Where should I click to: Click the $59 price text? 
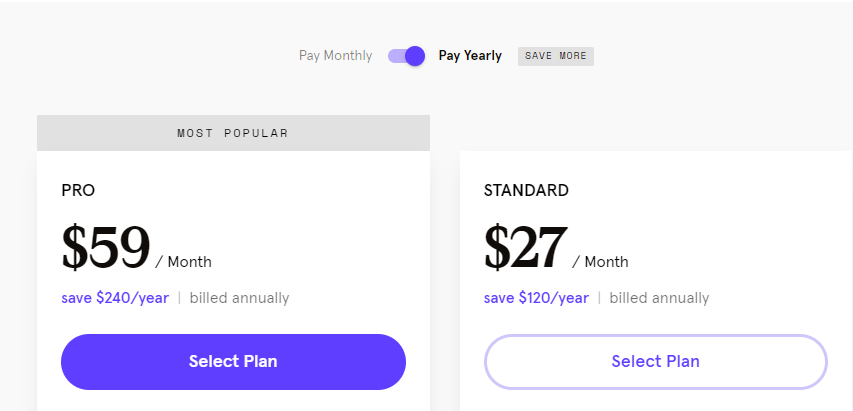coord(106,248)
